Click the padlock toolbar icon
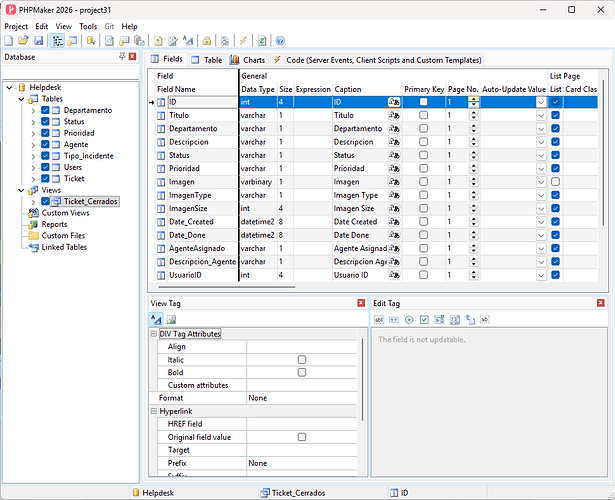 click(207, 40)
